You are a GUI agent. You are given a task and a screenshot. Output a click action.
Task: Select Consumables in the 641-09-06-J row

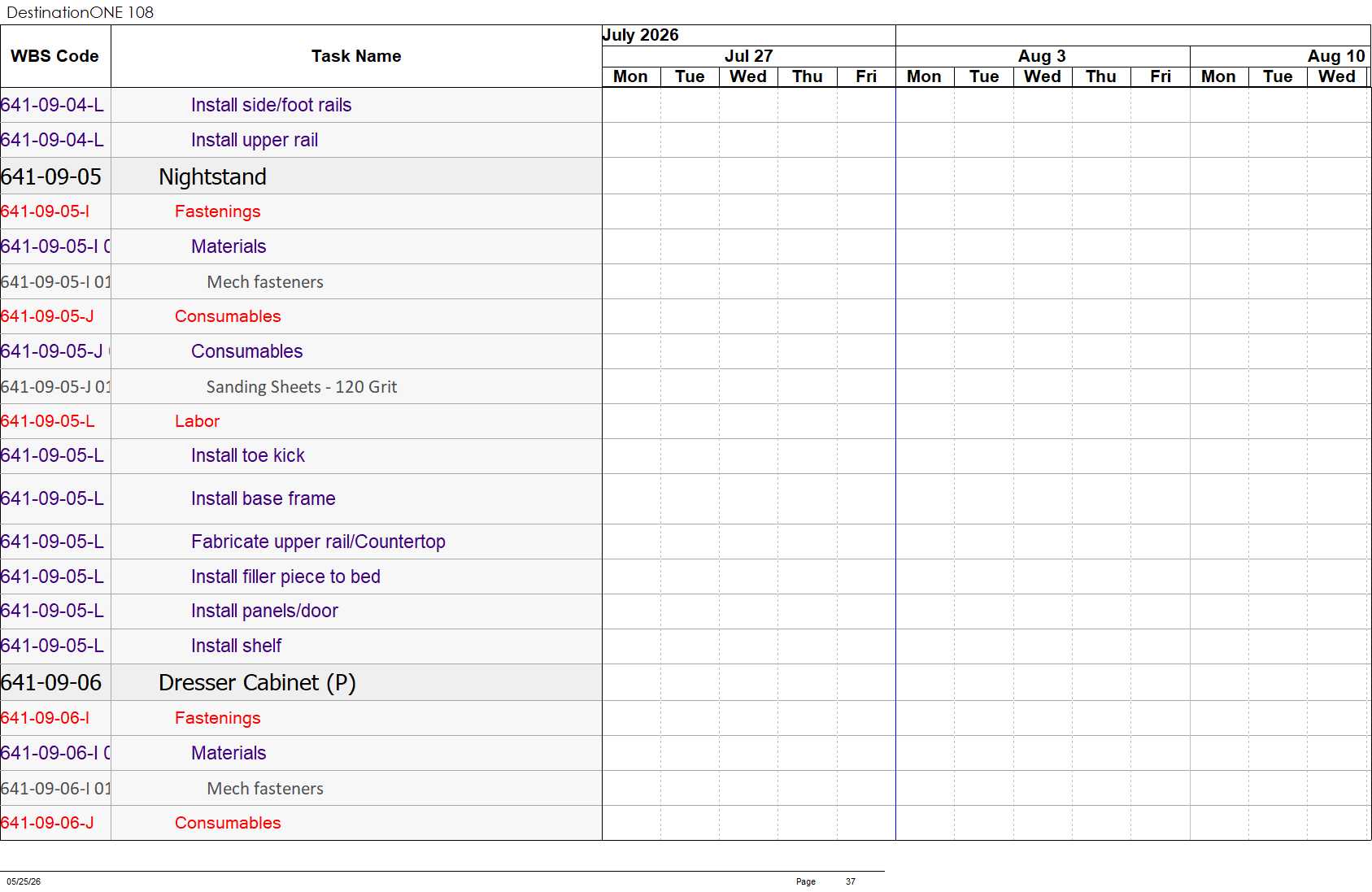pyautogui.click(x=228, y=823)
